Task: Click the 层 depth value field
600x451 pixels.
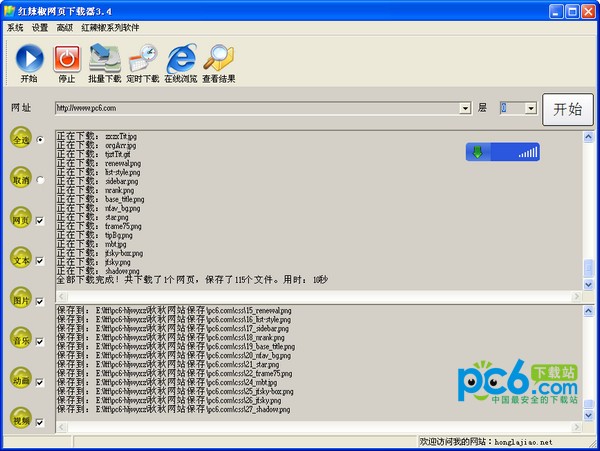Action: 513,108
